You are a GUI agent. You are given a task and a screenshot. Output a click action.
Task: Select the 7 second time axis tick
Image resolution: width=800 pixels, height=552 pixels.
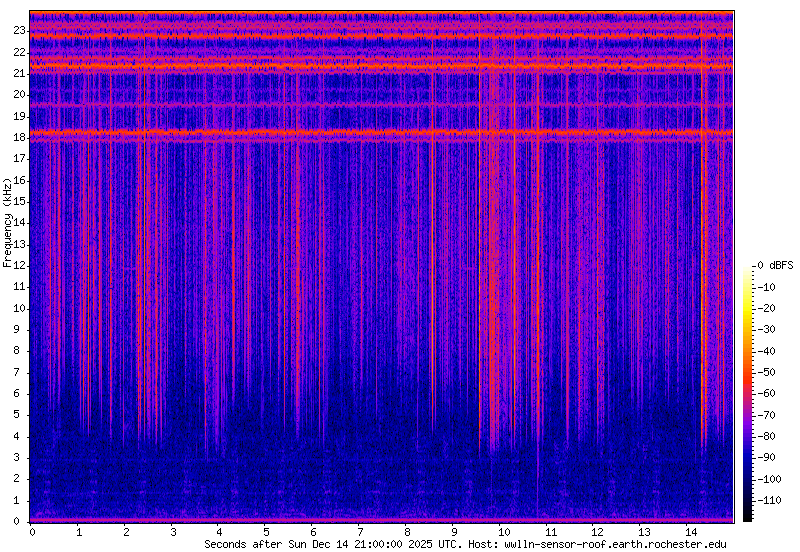coord(360,532)
